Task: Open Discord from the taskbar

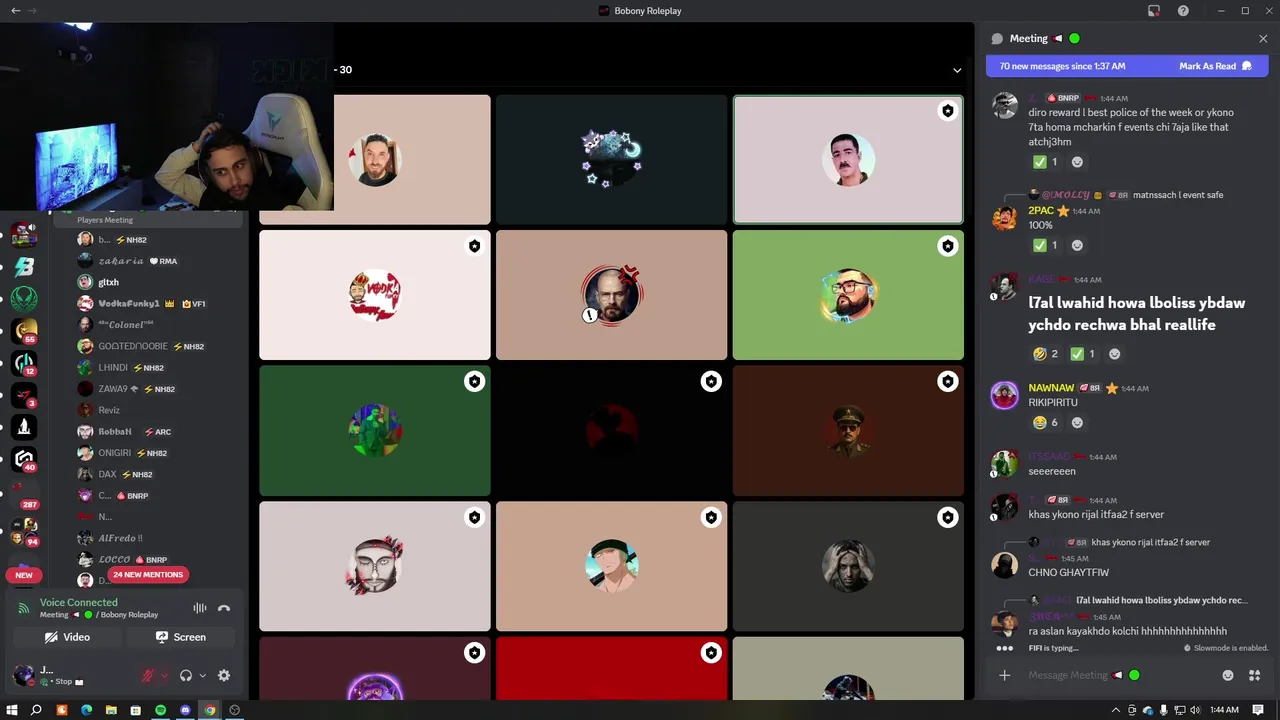Action: click(185, 710)
